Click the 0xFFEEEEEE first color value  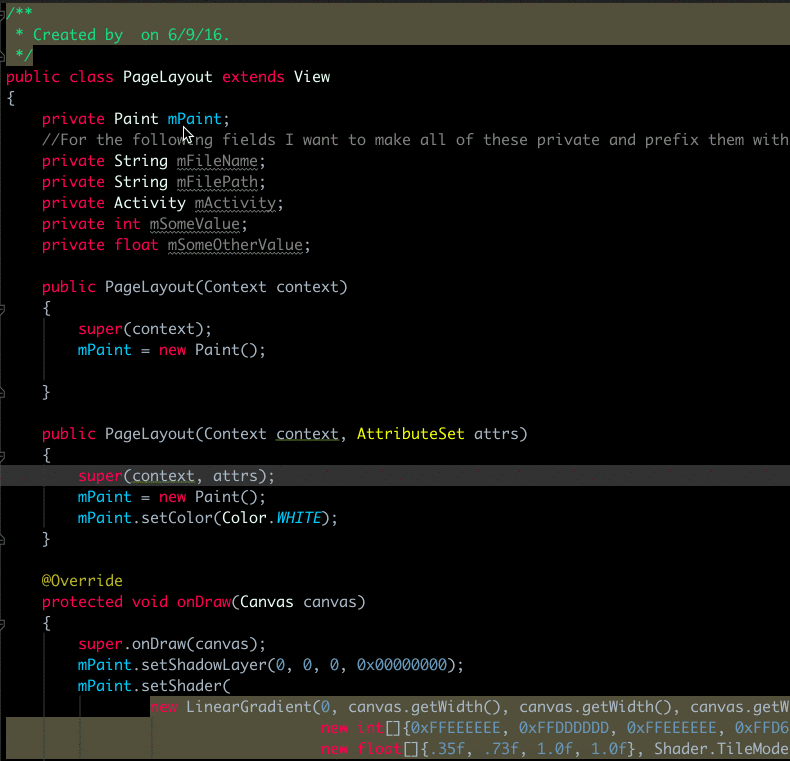point(455,728)
